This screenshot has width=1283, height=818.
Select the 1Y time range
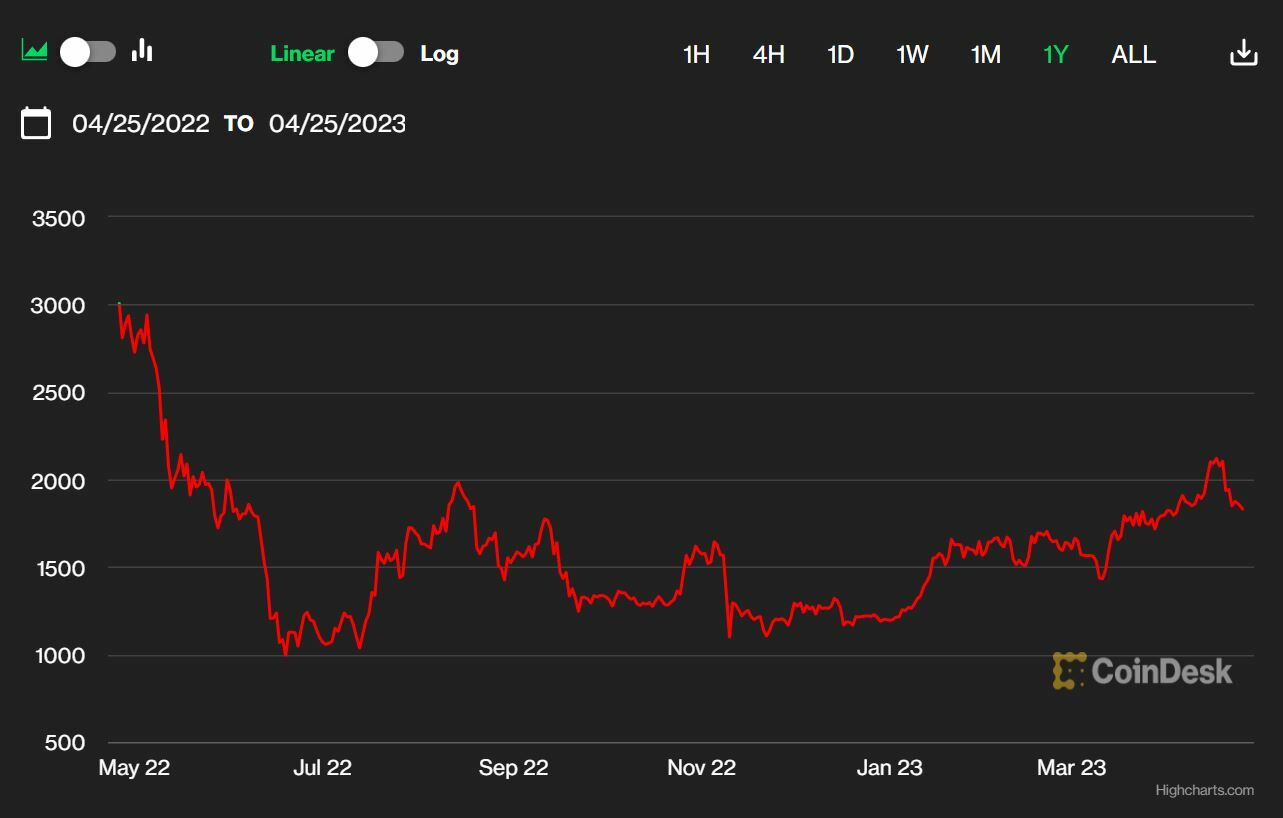click(x=1056, y=54)
